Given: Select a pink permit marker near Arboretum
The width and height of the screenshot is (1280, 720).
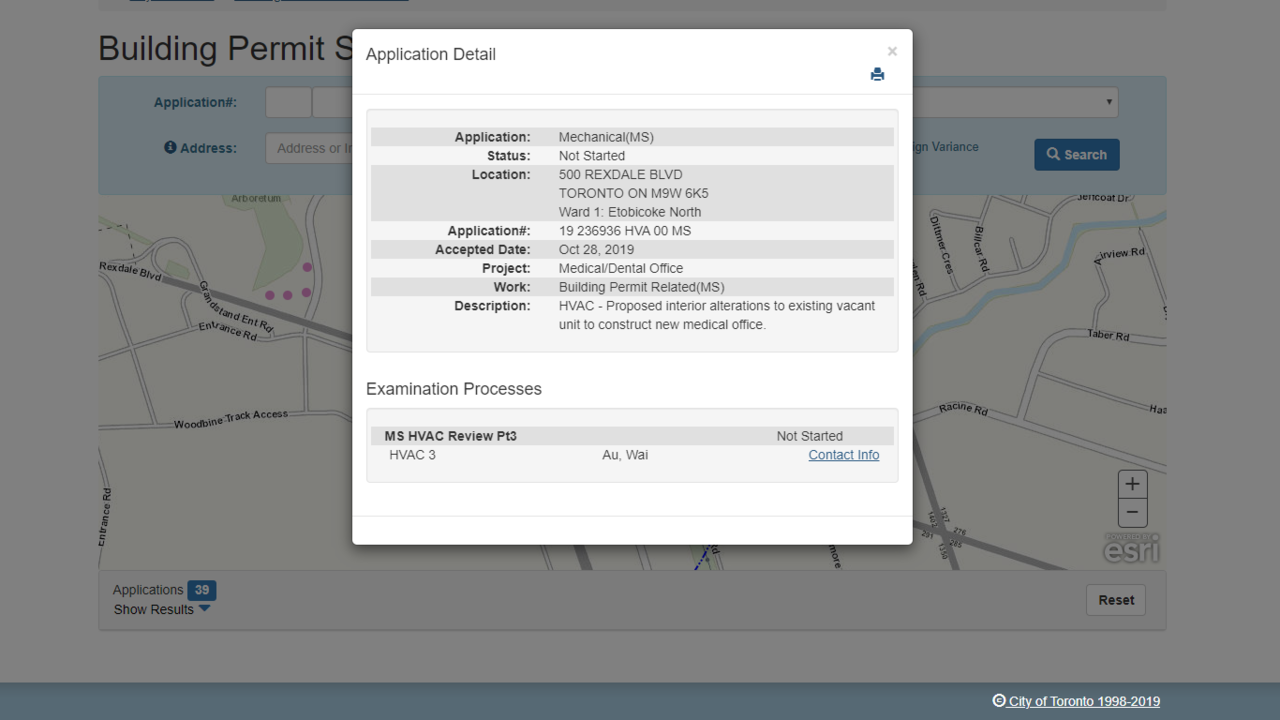Looking at the screenshot, I should (x=307, y=267).
